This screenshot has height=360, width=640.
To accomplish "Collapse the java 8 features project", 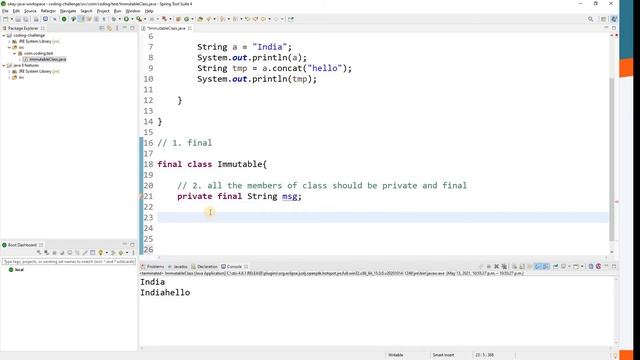I will 4,65.
